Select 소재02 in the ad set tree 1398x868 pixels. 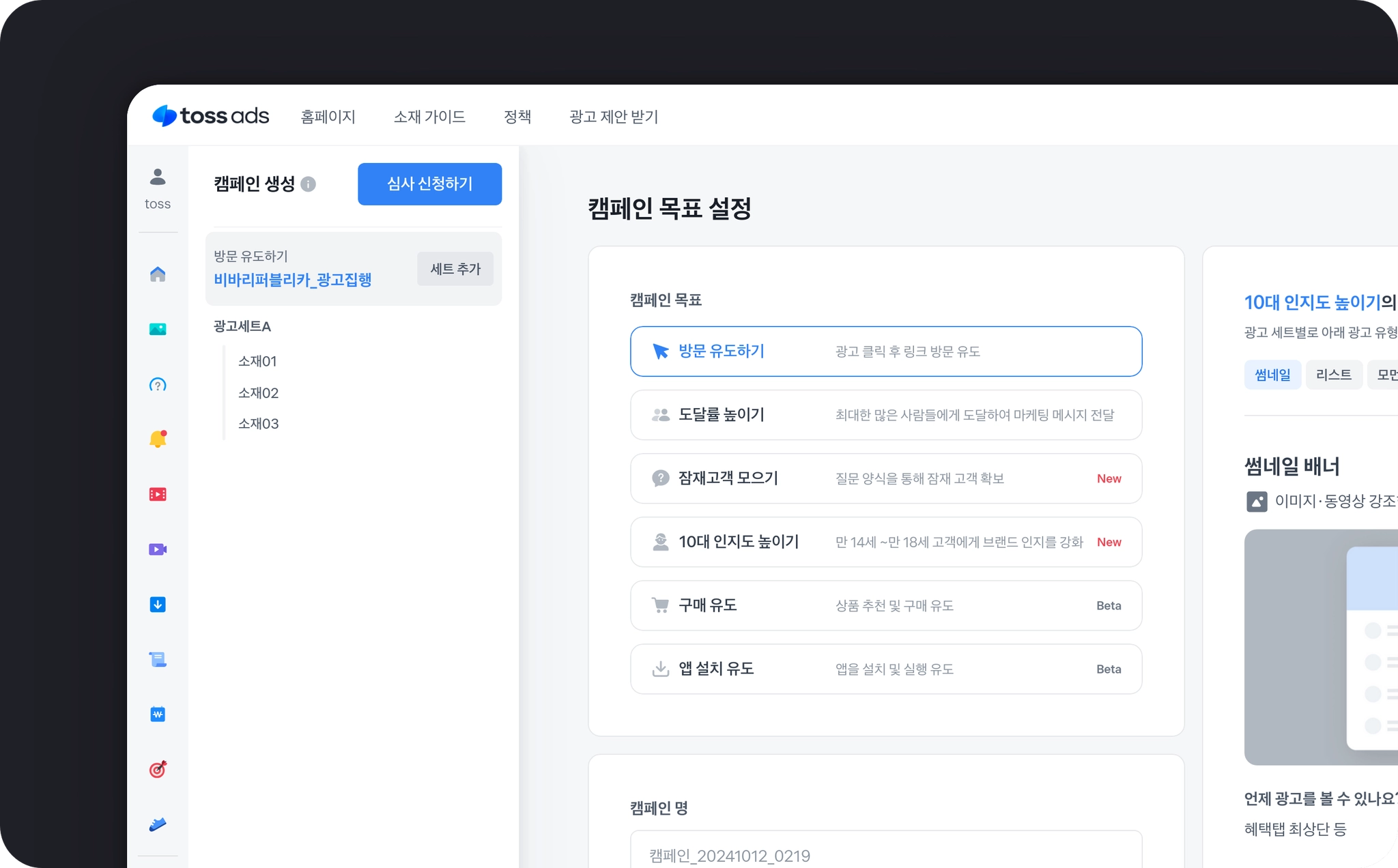(258, 393)
